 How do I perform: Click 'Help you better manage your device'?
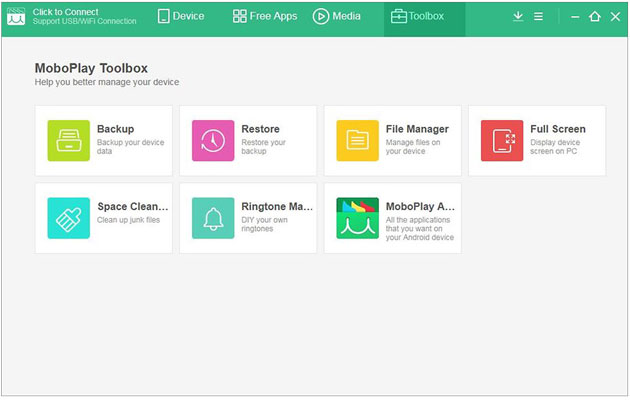[x=107, y=82]
